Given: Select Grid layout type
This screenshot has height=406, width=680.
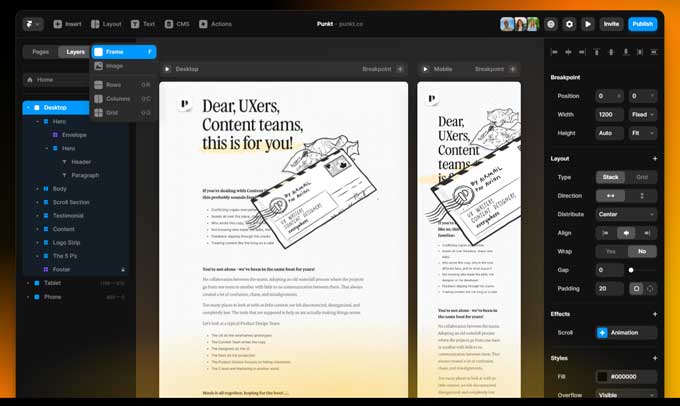Looking at the screenshot, I should (x=642, y=177).
